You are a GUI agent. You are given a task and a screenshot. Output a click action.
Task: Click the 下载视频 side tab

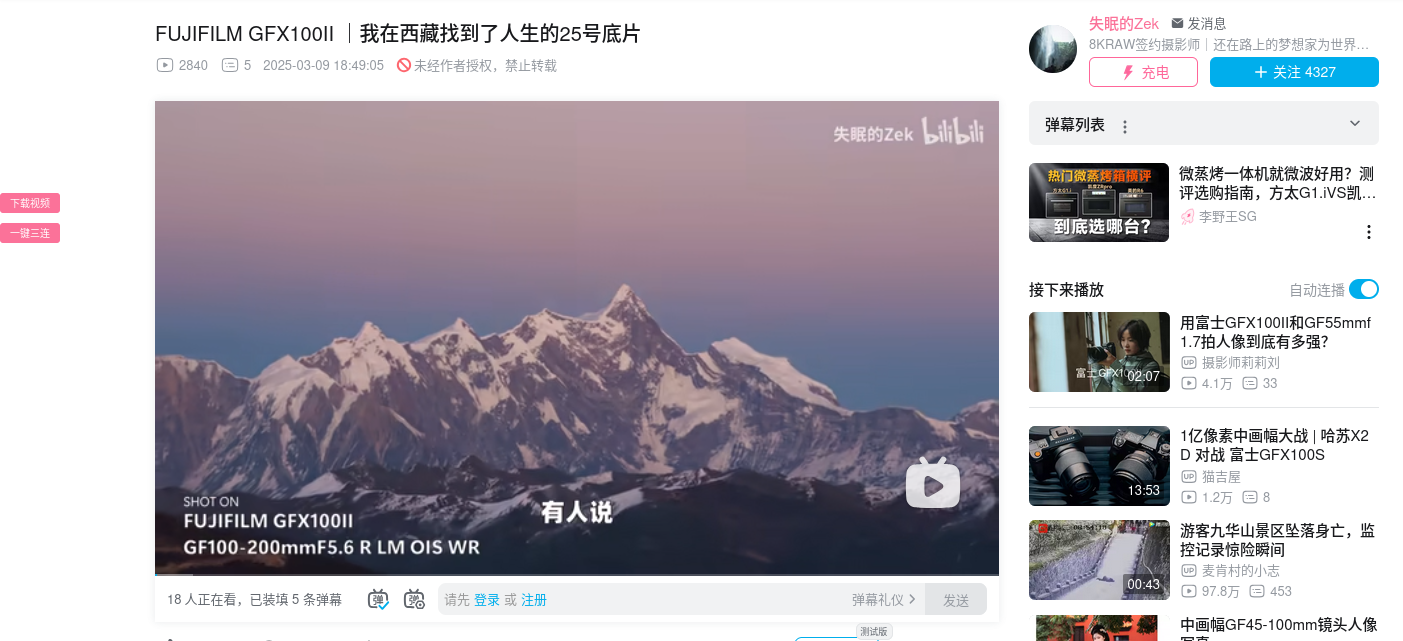coord(30,203)
